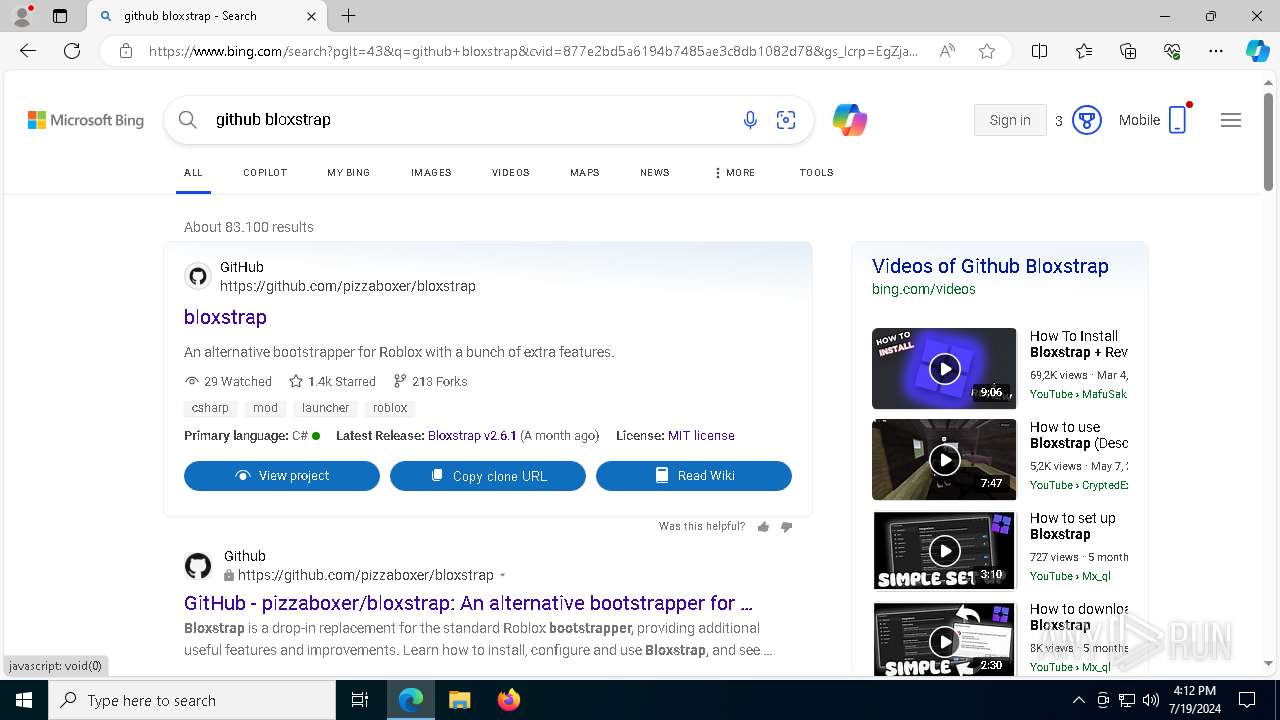
Task: Launch Firefox from the taskbar
Action: [509, 700]
